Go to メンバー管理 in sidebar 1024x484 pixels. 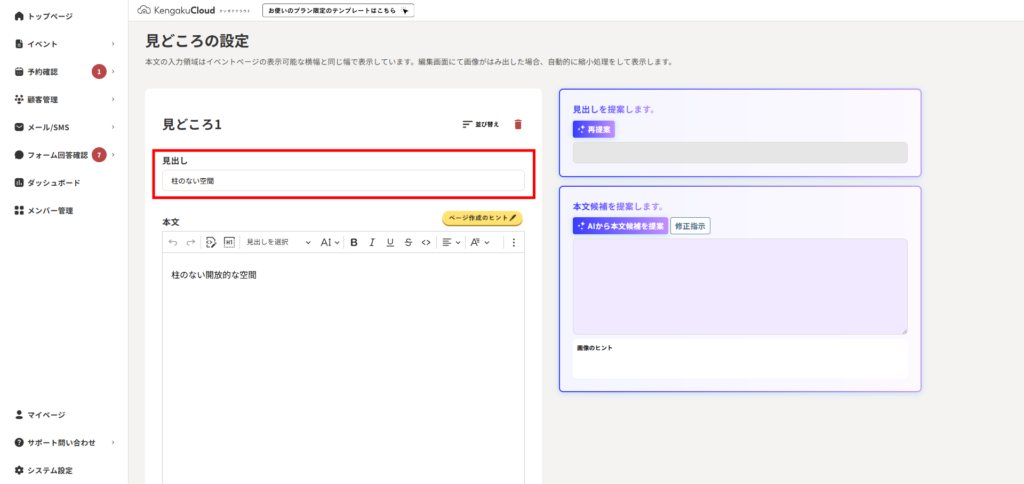pos(50,211)
